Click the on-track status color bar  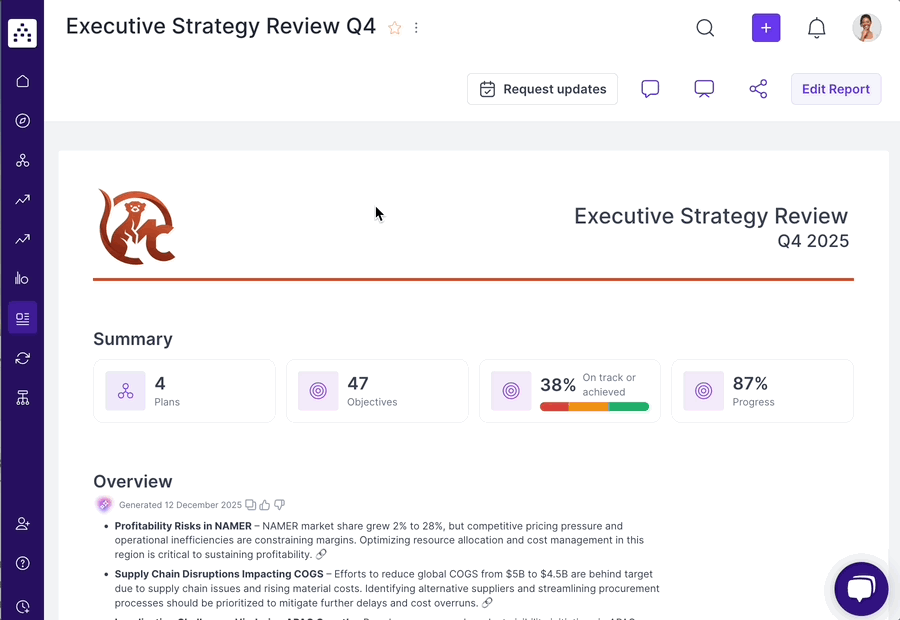click(594, 407)
